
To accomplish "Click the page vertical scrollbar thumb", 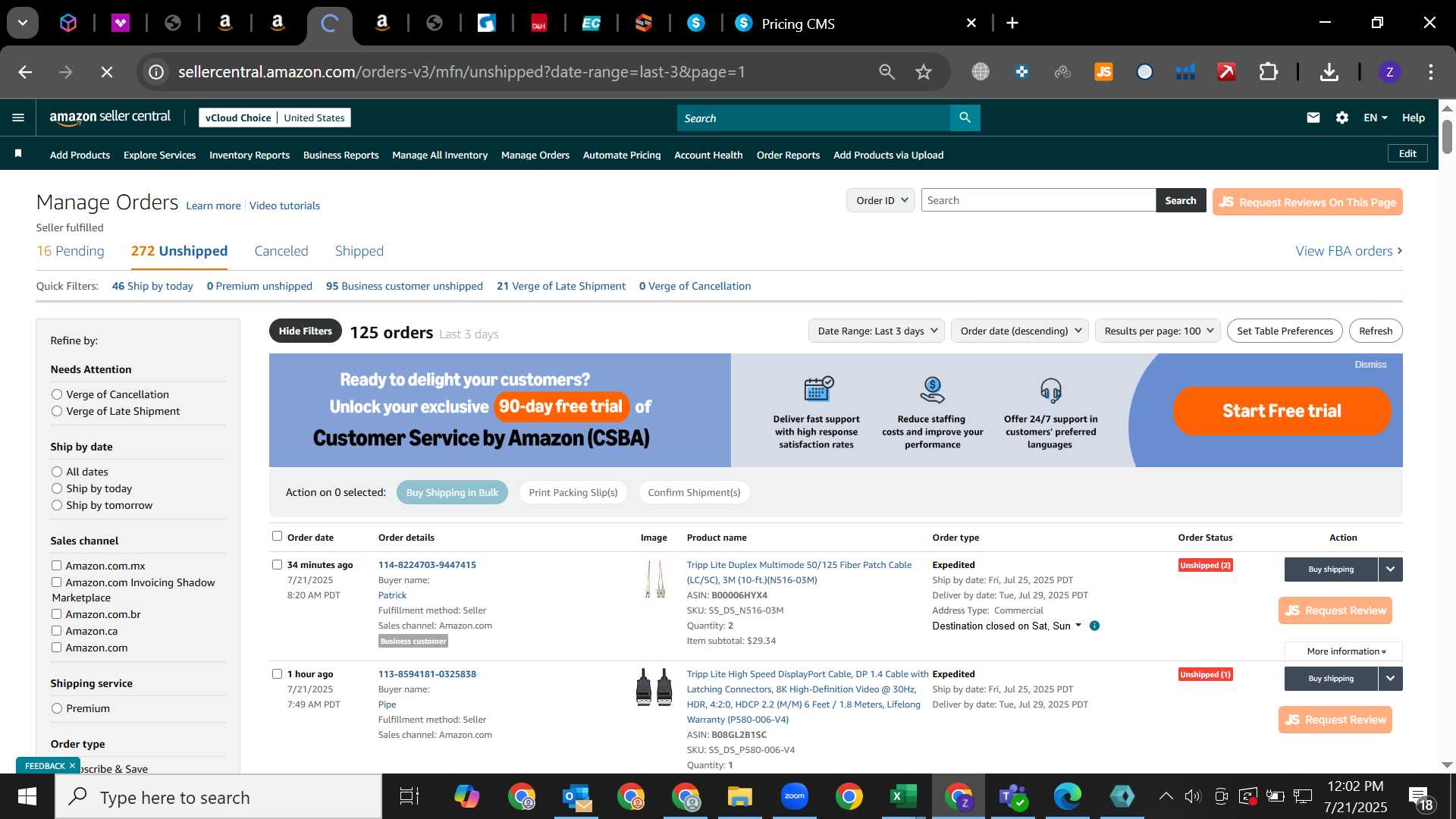I will pos(1447,136).
